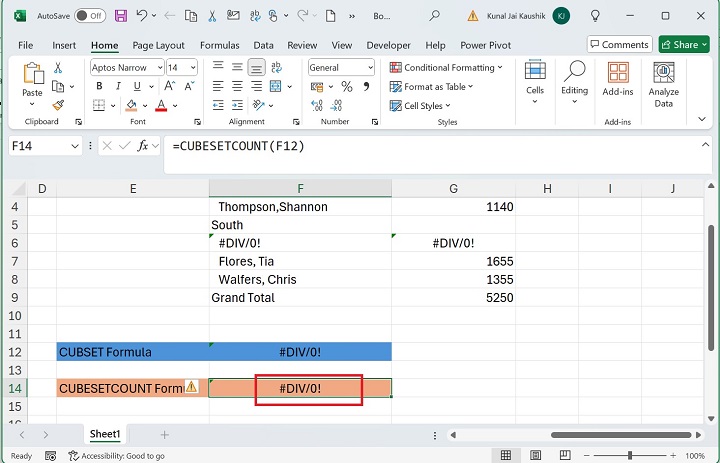Image resolution: width=720 pixels, height=463 pixels.
Task: Toggle Bold formatting
Action: 99,86
